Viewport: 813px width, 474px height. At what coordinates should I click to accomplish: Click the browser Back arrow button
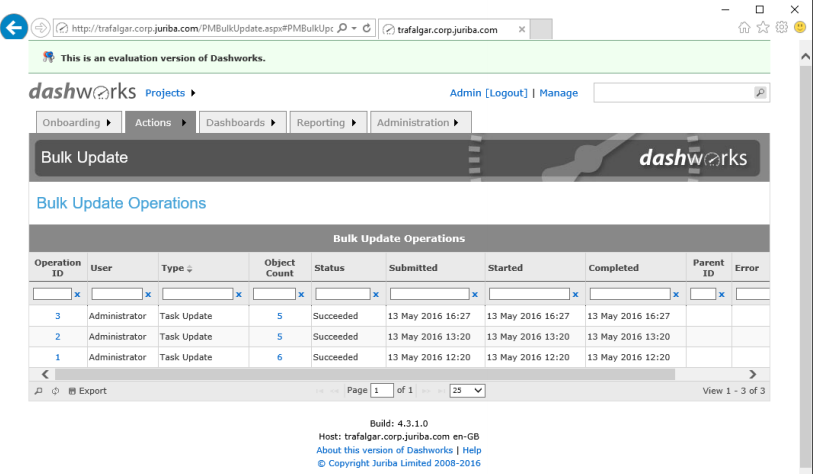(14, 27)
